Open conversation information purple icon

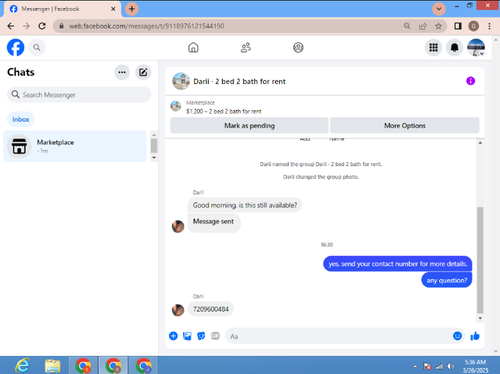[470, 81]
